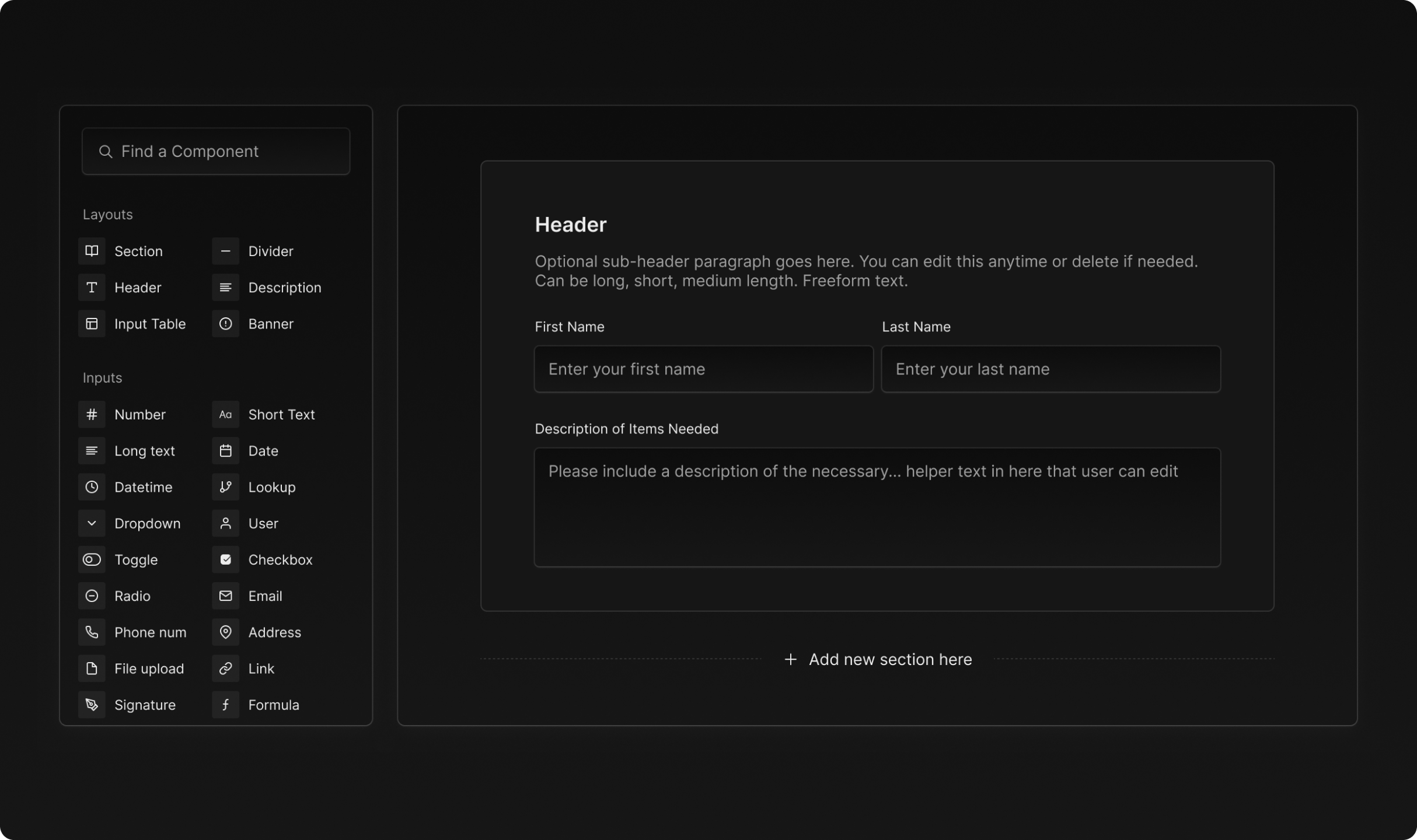Click into the First Name input
Screen dimensions: 1417x840
[703, 369]
